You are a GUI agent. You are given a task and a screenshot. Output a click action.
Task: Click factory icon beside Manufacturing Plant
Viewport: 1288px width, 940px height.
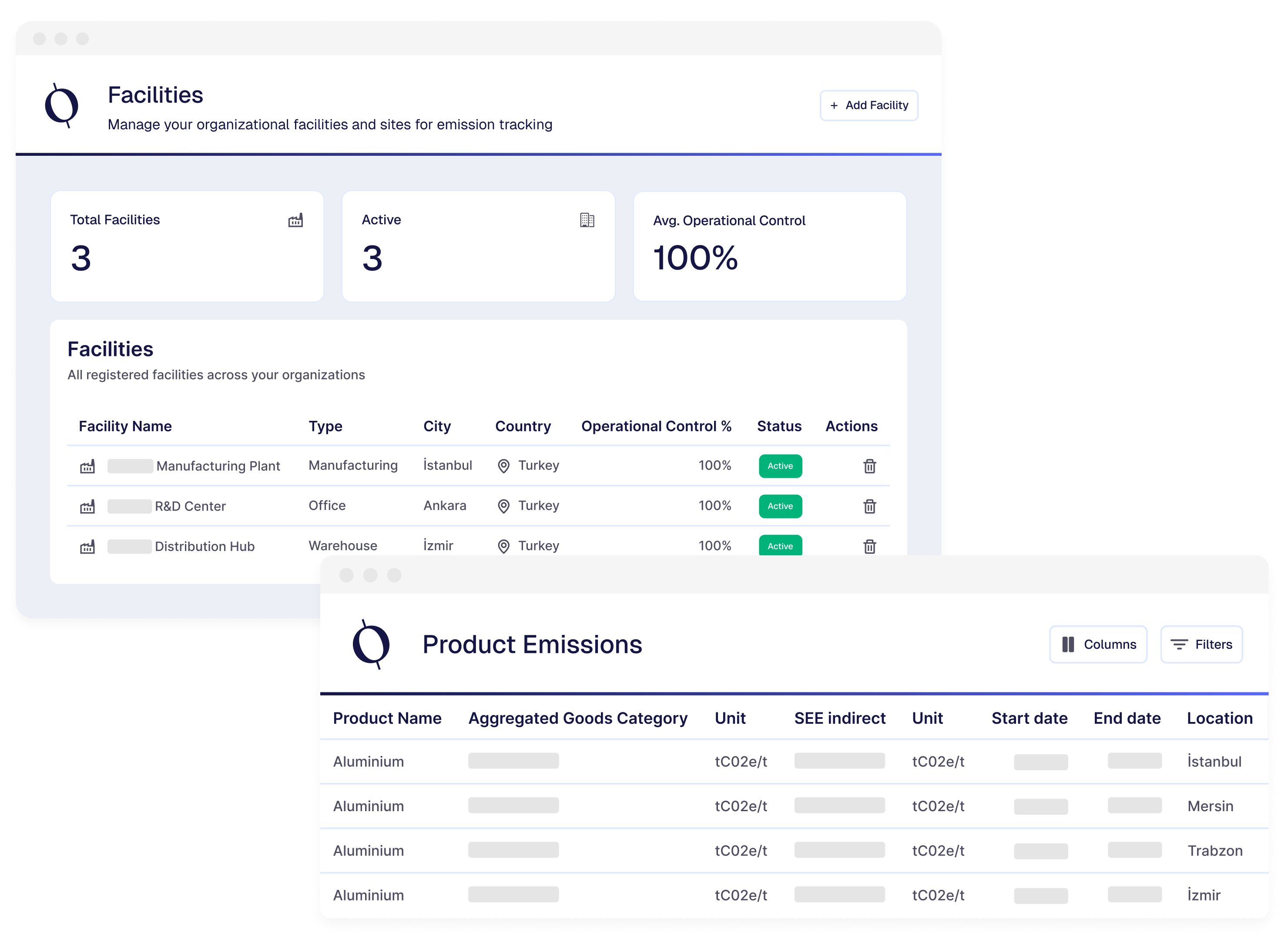point(87,467)
